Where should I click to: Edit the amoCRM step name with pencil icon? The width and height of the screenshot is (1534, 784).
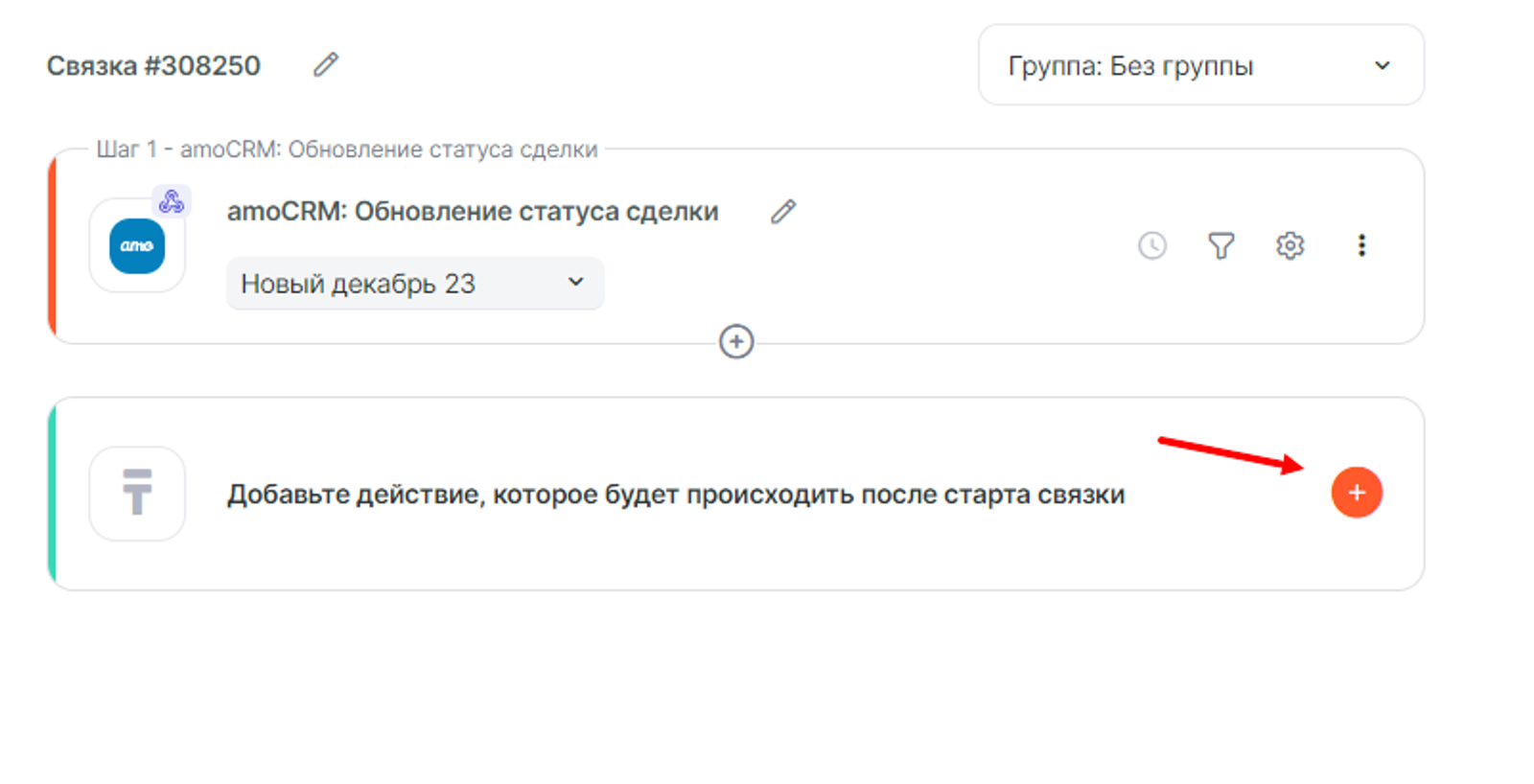pos(783,212)
